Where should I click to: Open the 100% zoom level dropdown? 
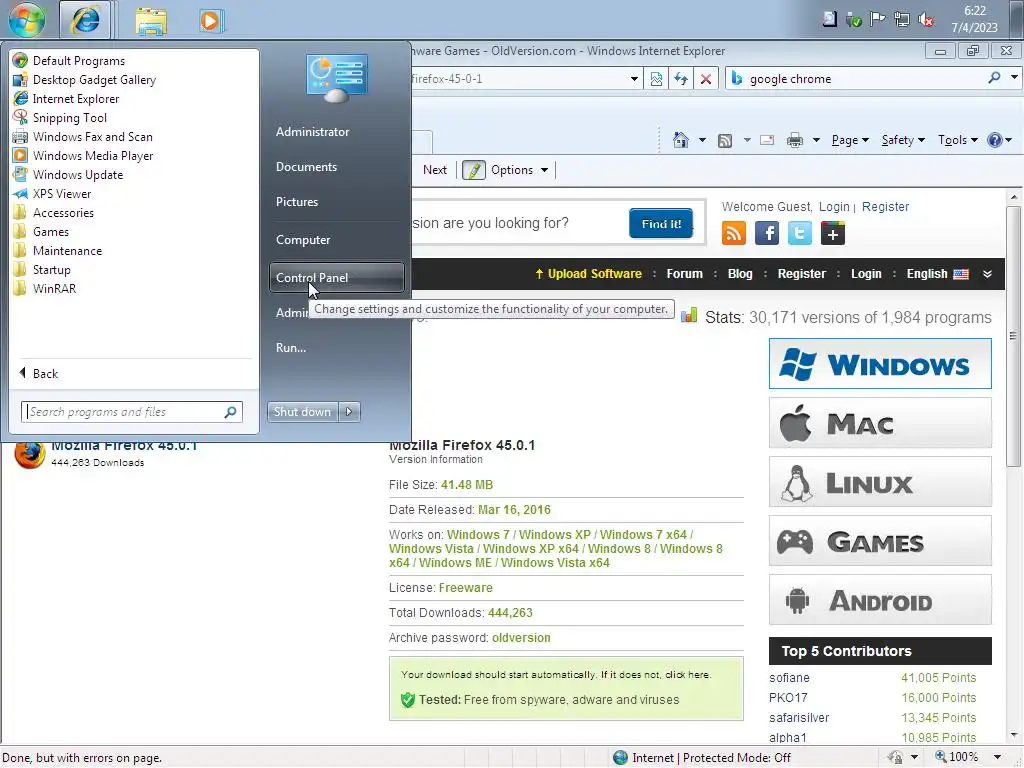pyautogui.click(x=997, y=757)
